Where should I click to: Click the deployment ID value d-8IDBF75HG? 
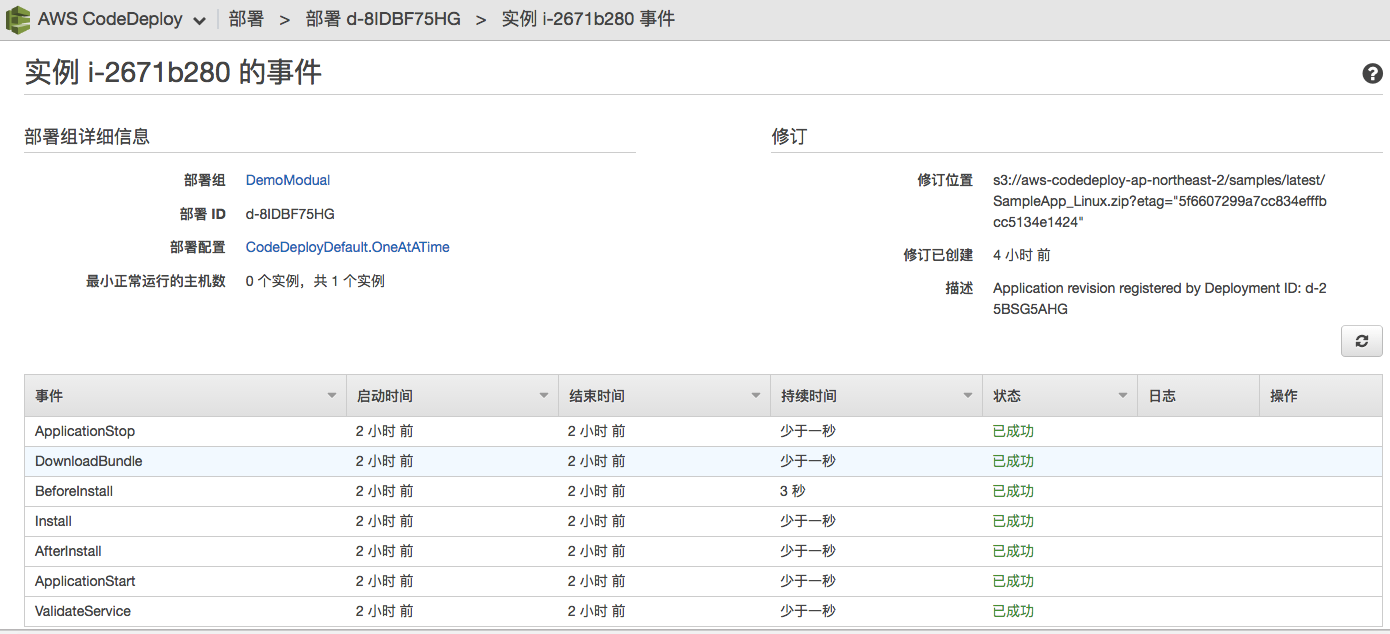(290, 214)
